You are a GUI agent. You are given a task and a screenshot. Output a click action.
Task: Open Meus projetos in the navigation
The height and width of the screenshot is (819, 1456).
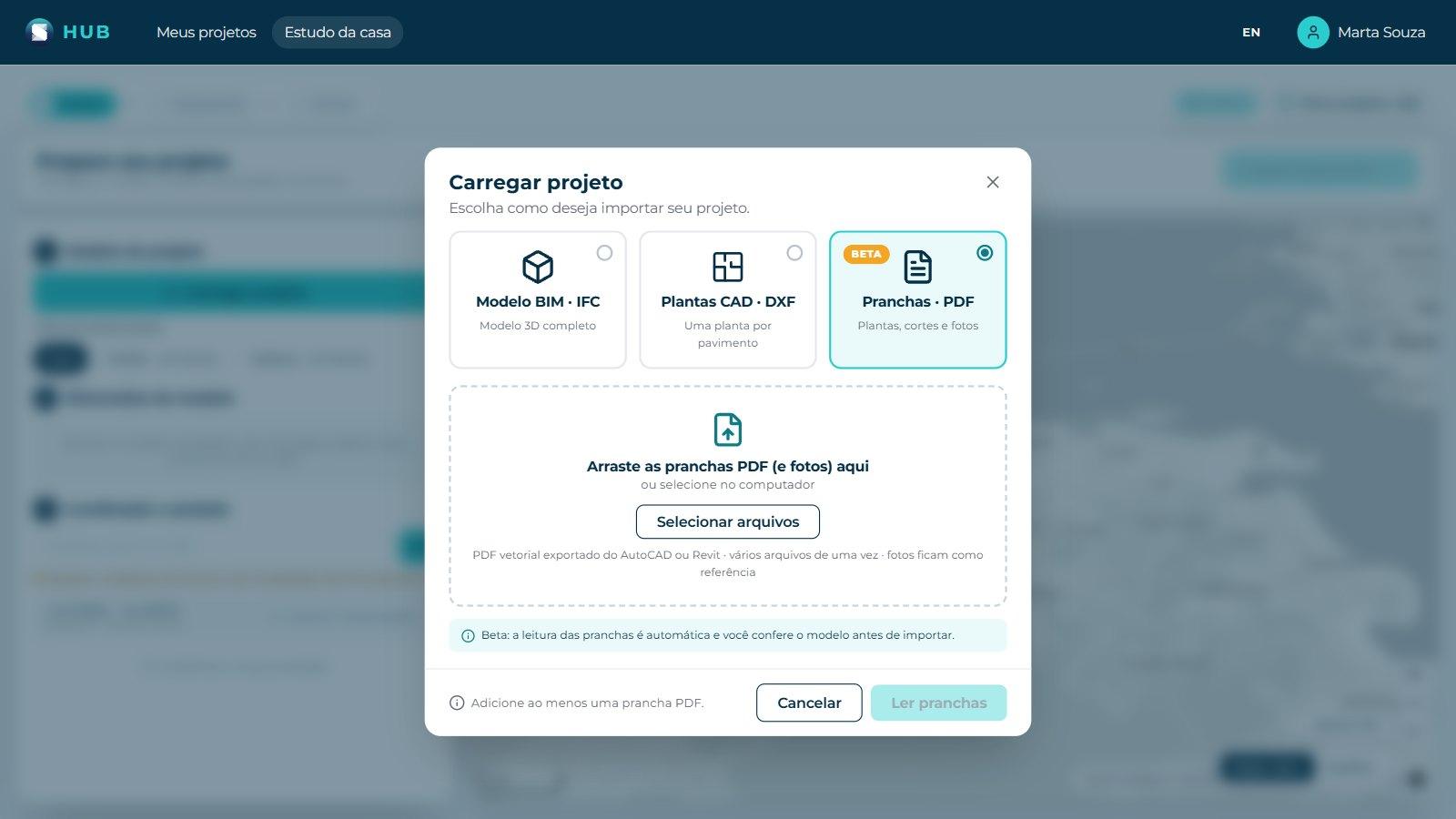coord(207,32)
